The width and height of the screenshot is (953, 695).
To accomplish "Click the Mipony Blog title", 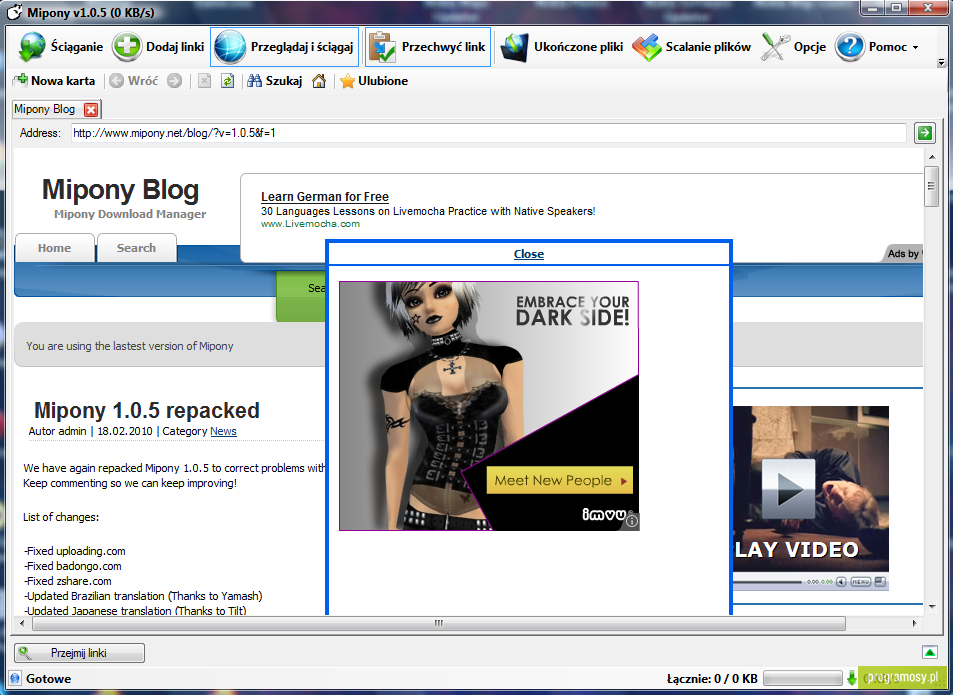I will pos(120,190).
